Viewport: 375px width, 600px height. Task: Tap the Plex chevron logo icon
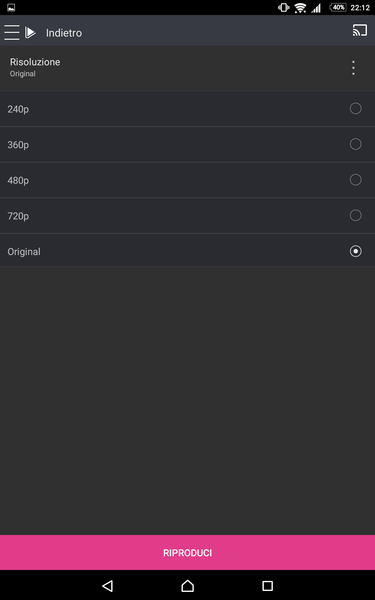30,33
